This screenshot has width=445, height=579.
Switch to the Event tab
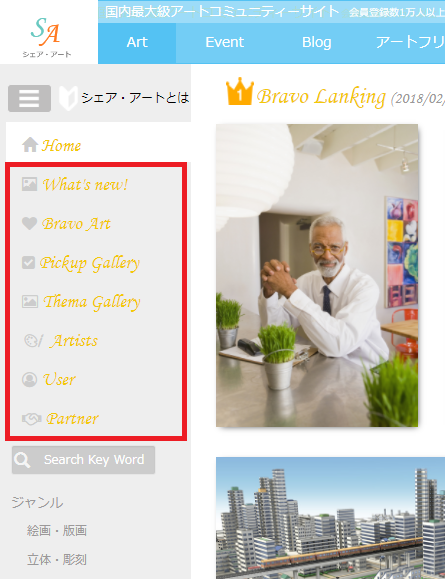click(x=225, y=42)
